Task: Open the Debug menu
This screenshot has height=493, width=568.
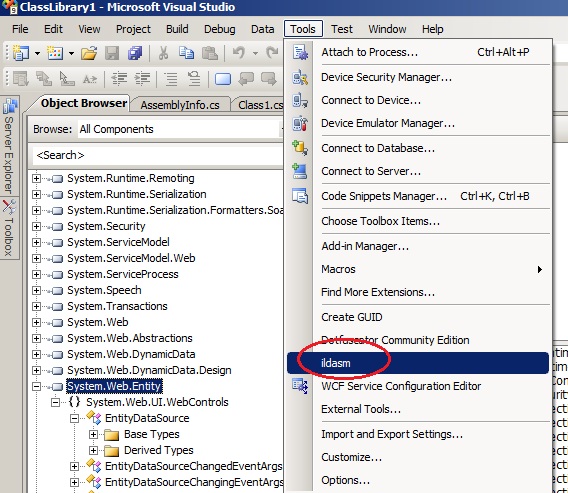Action: click(220, 29)
